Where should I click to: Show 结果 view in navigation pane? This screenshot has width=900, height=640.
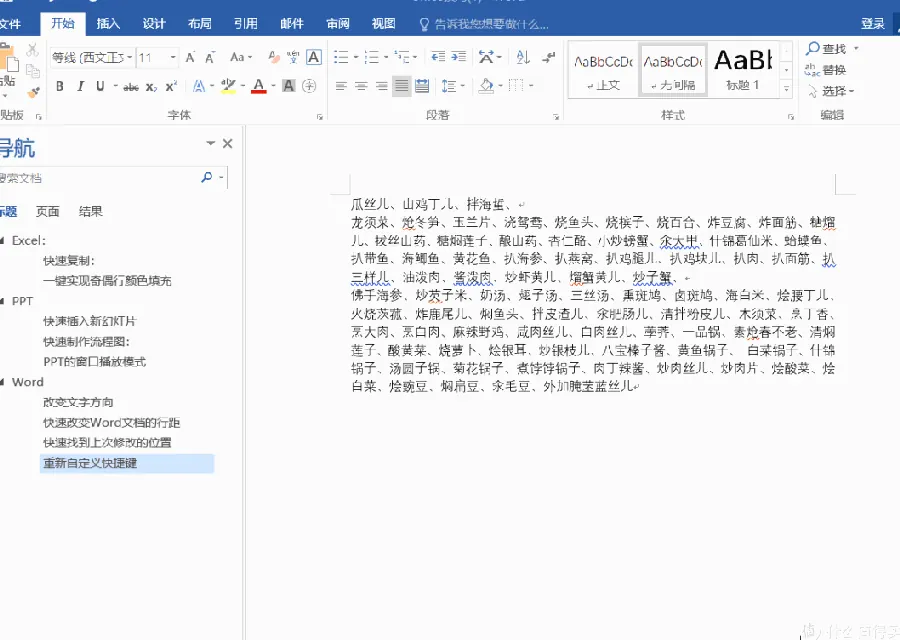pos(91,212)
